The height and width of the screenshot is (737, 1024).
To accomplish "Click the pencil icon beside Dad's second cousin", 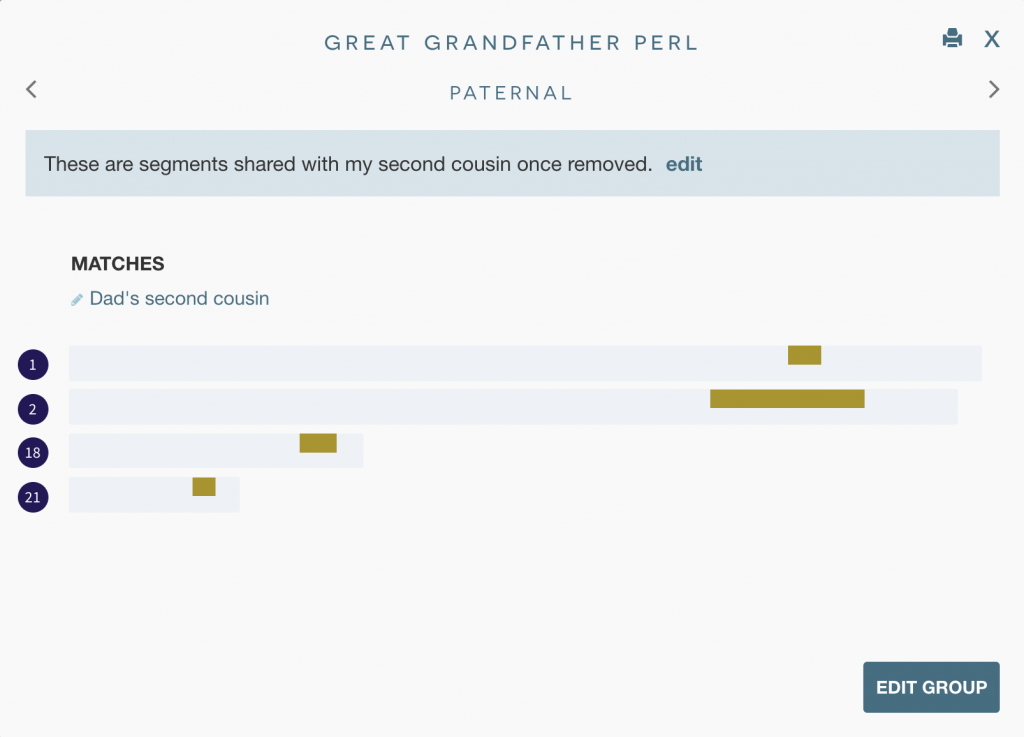I will (77, 300).
